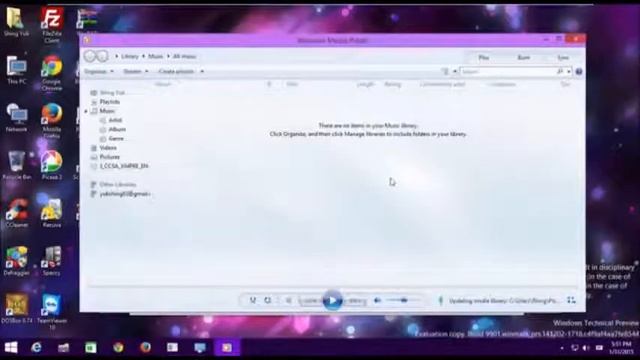Toggle repeat in the playback controls
The height and width of the screenshot is (360, 640).
(267, 301)
